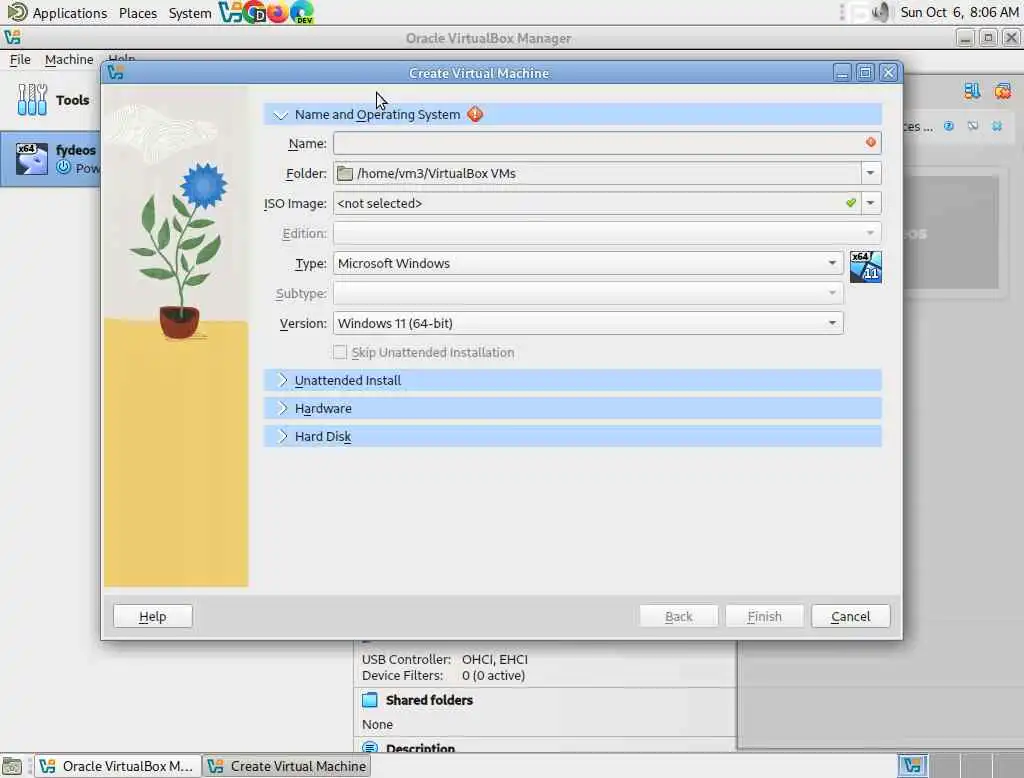This screenshot has height=778, width=1024.
Task: Click the blue list icon at the Manager's top right
Action: click(972, 91)
